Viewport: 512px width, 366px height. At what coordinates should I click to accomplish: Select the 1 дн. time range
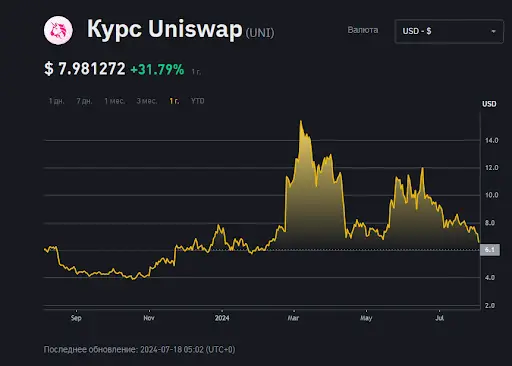57,101
